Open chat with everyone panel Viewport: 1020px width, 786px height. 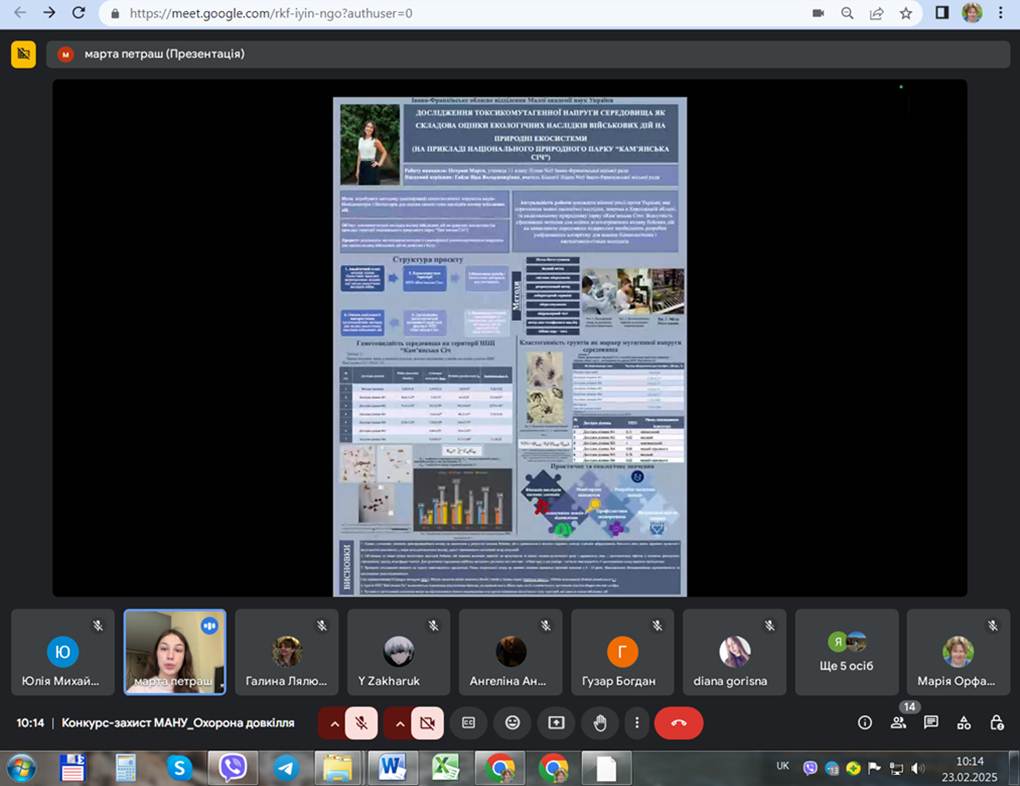pyautogui.click(x=931, y=723)
